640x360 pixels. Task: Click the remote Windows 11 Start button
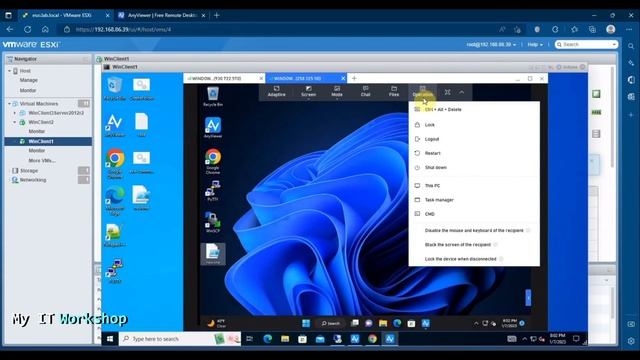pyautogui.click(x=306, y=323)
